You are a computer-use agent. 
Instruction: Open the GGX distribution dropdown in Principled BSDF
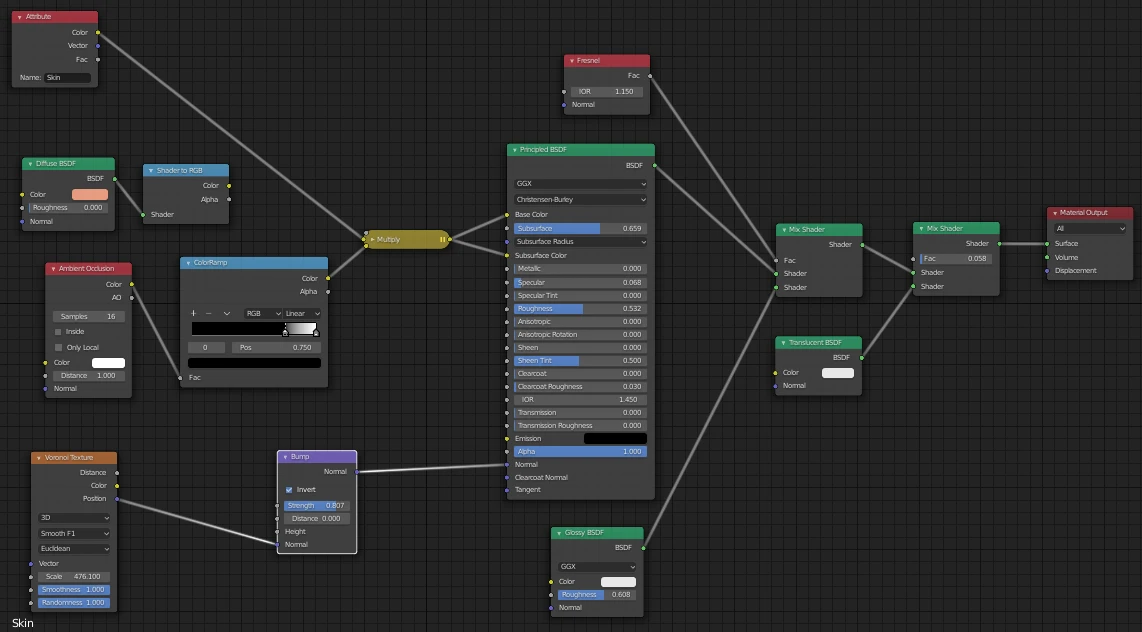(580, 184)
